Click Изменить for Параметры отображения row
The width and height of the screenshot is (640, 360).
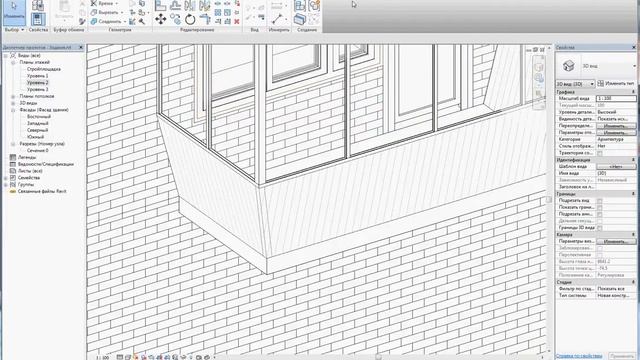coord(616,133)
